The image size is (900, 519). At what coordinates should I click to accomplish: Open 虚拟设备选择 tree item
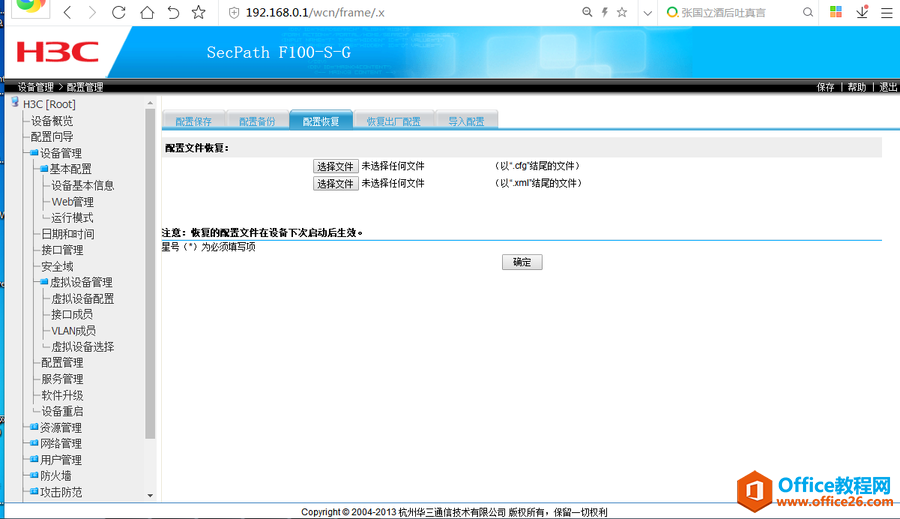[x=83, y=347]
